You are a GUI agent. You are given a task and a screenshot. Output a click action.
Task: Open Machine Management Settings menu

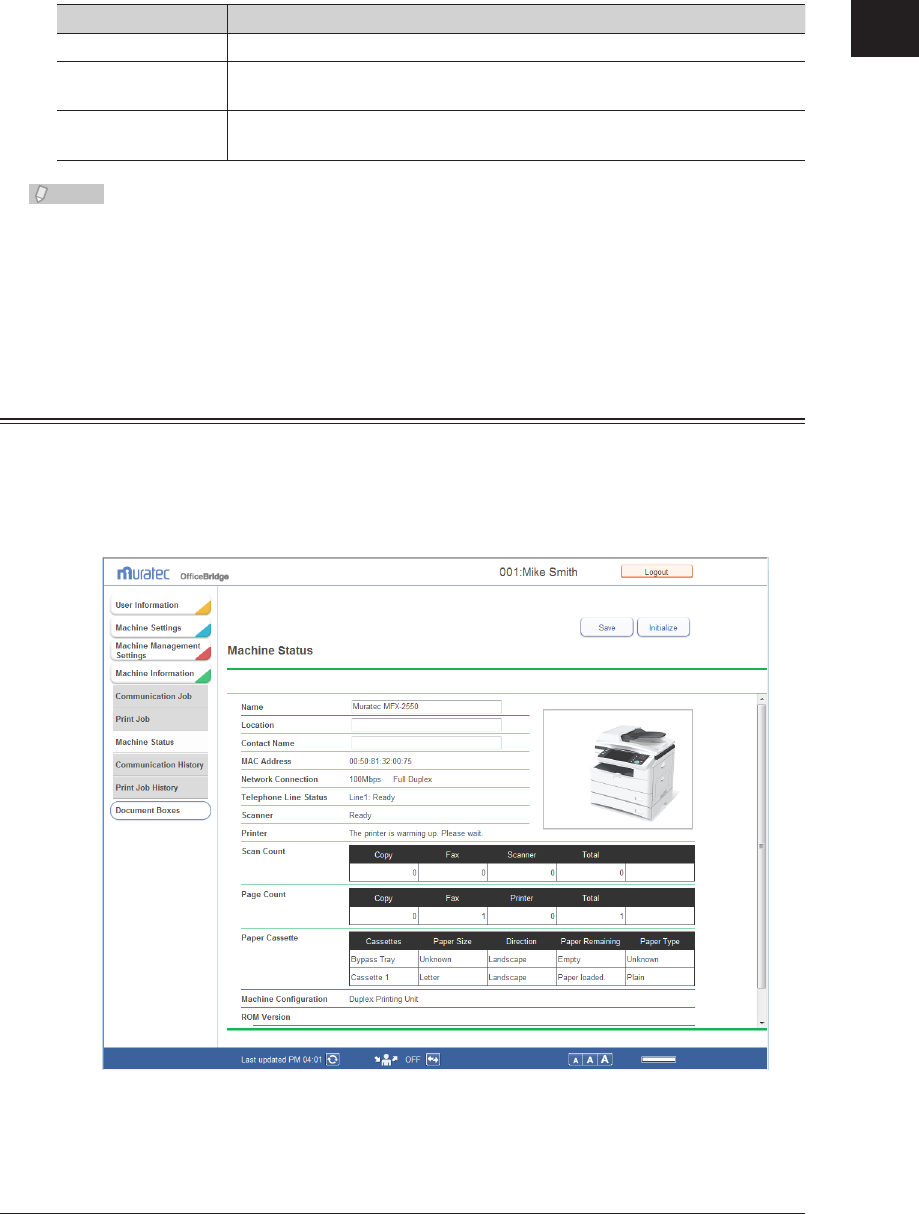[160, 651]
